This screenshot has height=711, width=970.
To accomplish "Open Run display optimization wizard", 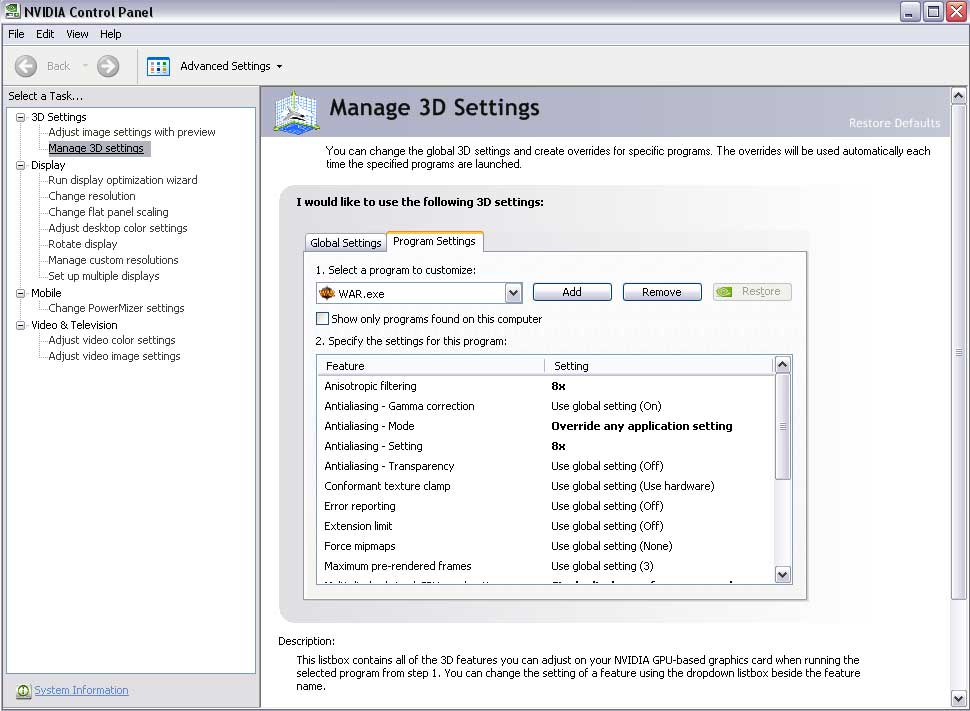I will (x=122, y=180).
